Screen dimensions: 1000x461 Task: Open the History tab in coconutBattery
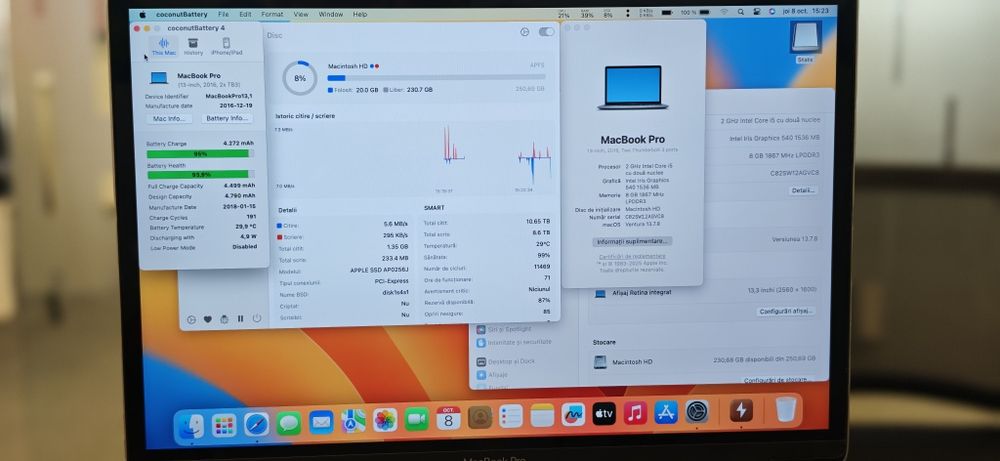[x=193, y=47]
